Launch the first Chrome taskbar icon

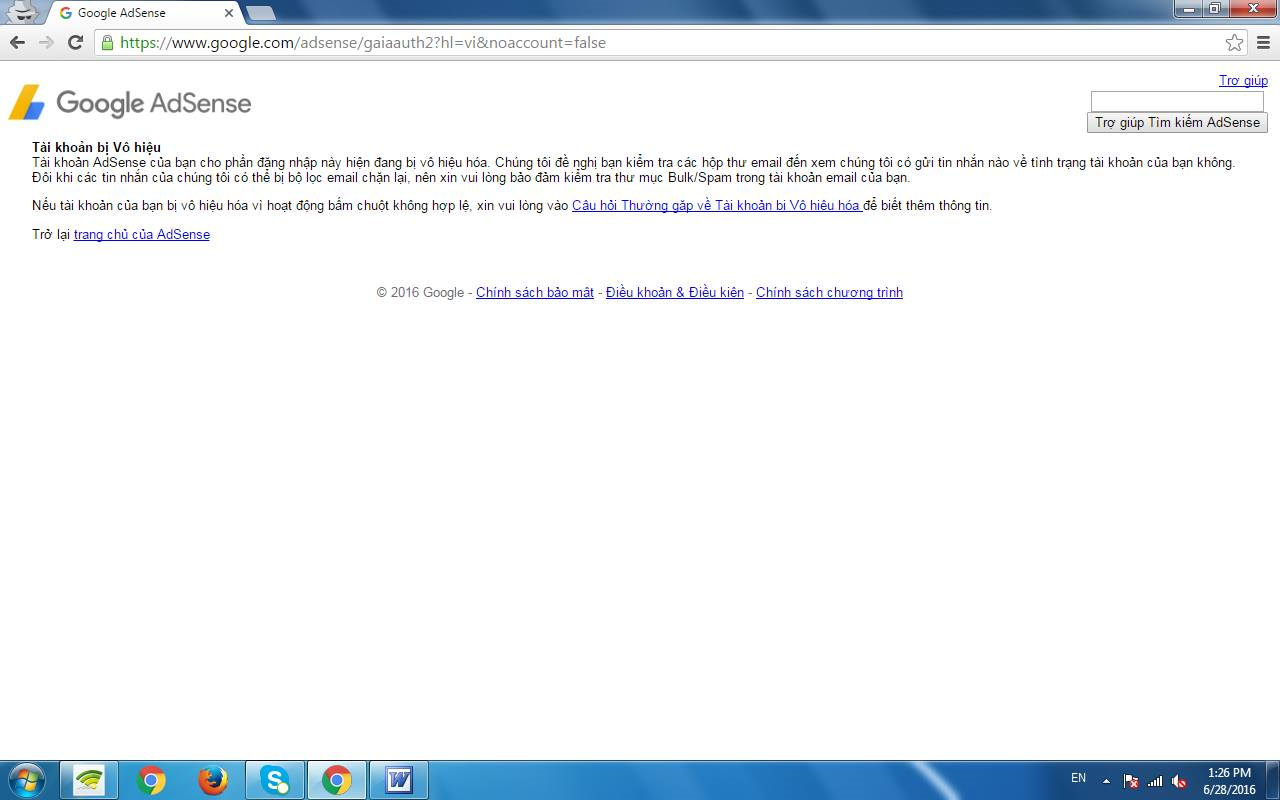pyautogui.click(x=151, y=779)
